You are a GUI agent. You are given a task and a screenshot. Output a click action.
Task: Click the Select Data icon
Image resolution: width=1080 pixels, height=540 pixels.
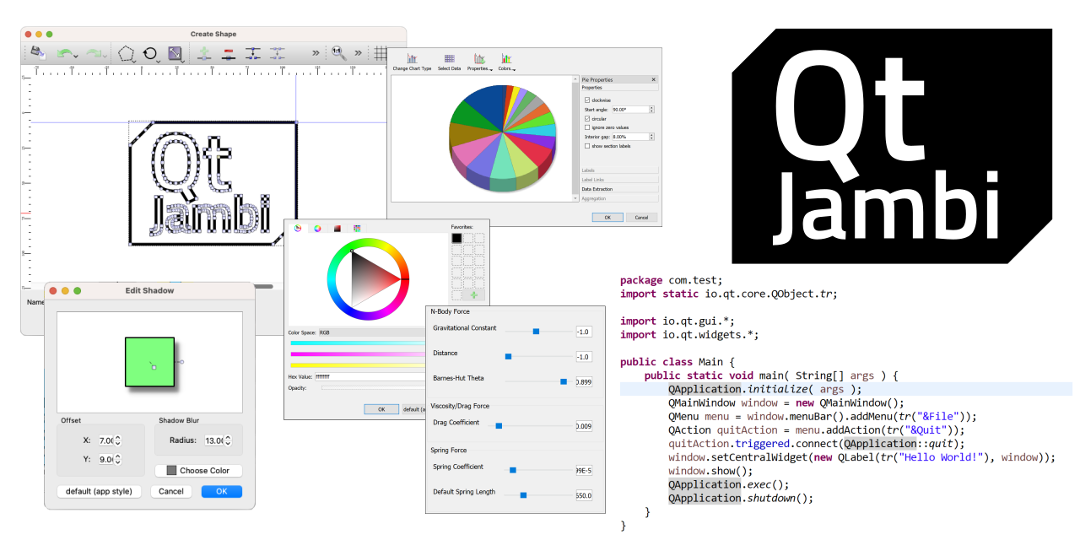coord(449,59)
